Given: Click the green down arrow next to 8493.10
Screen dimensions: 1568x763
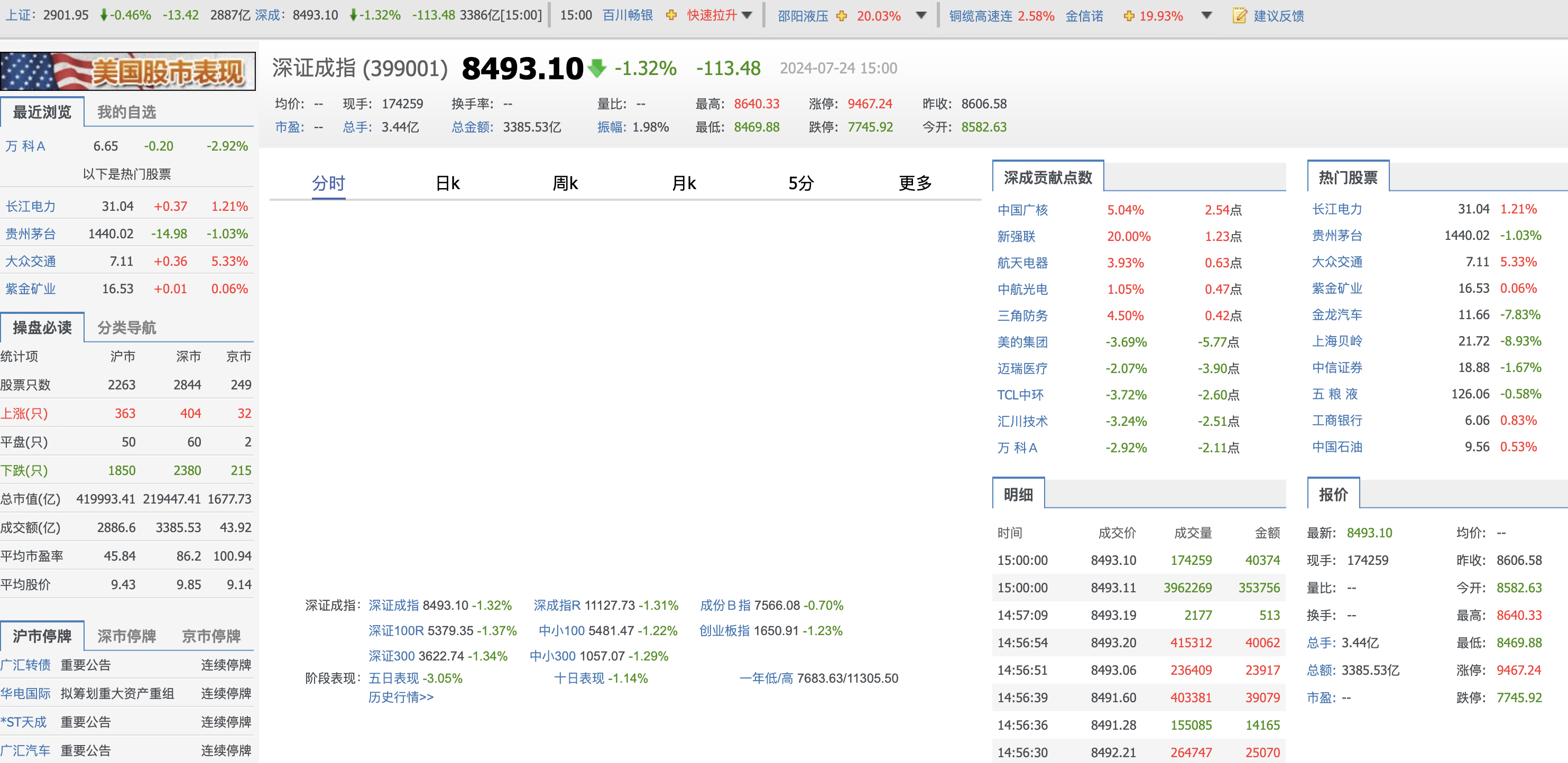Looking at the screenshot, I should 597,68.
